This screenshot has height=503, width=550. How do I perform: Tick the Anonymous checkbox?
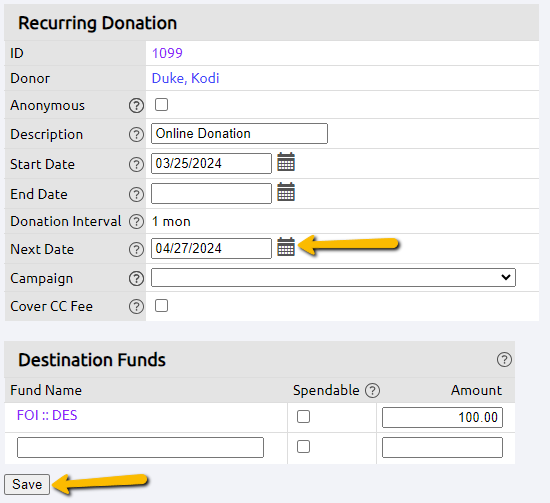point(161,105)
